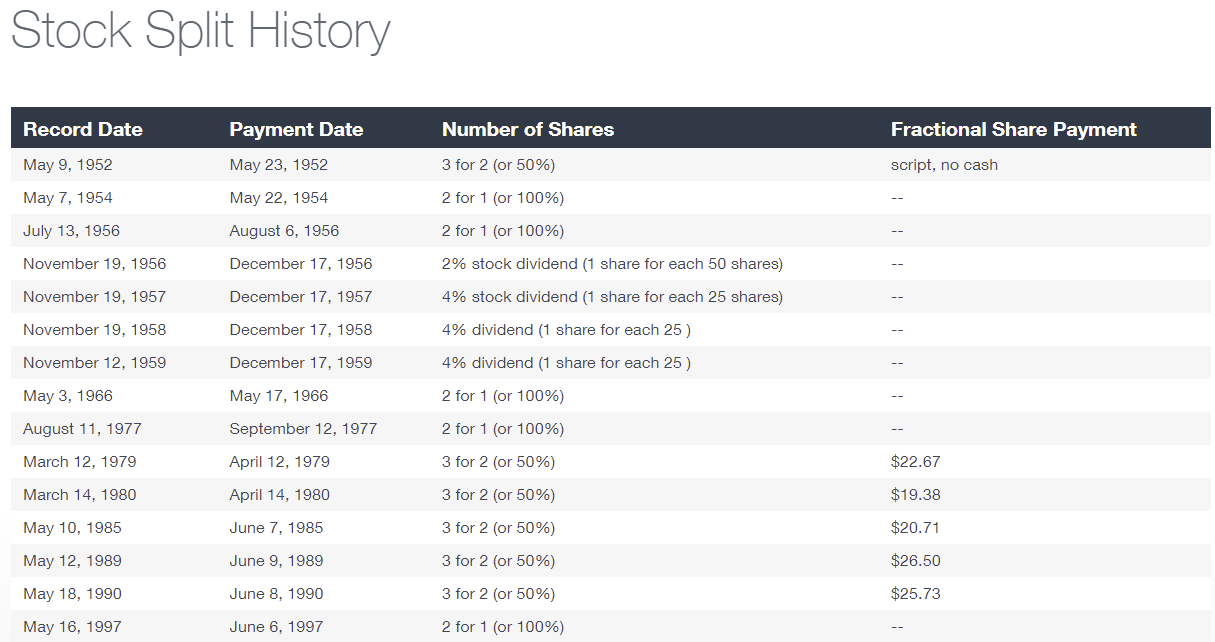1215x642 pixels.
Task: Click the August 11, 1977 record date
Action: pyautogui.click(x=82, y=429)
